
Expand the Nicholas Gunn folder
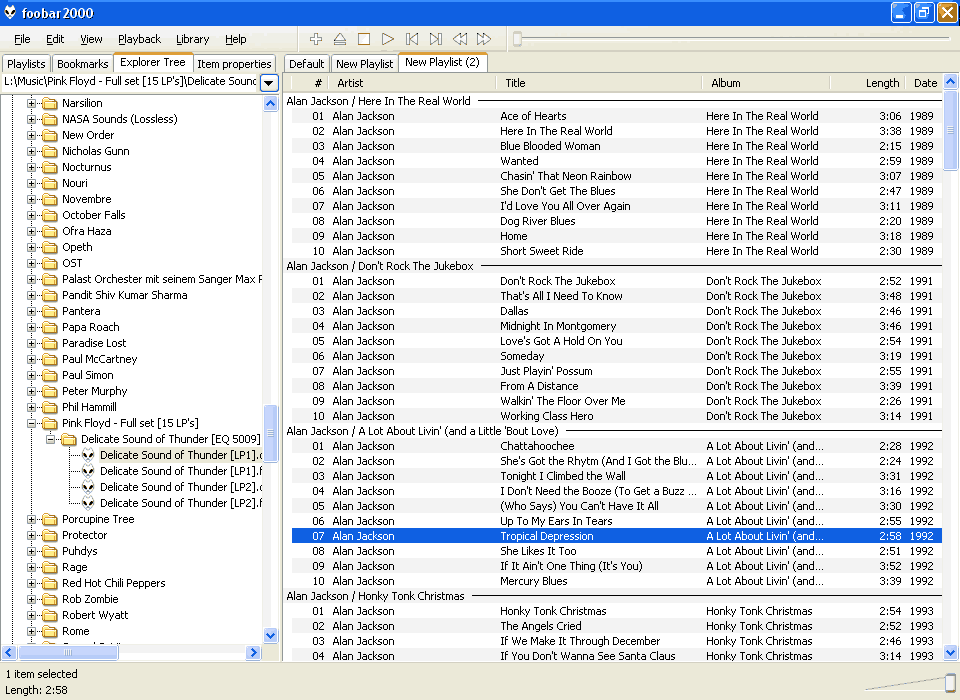coord(31,151)
